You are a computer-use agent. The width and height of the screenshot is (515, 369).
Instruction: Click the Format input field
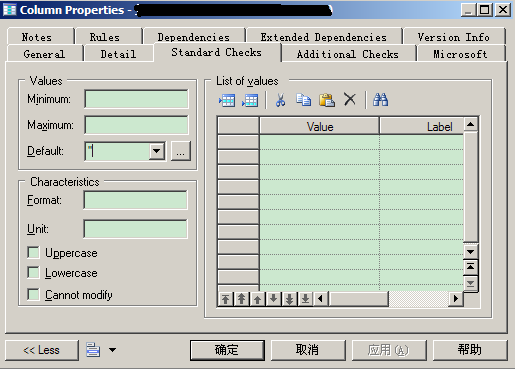135,200
